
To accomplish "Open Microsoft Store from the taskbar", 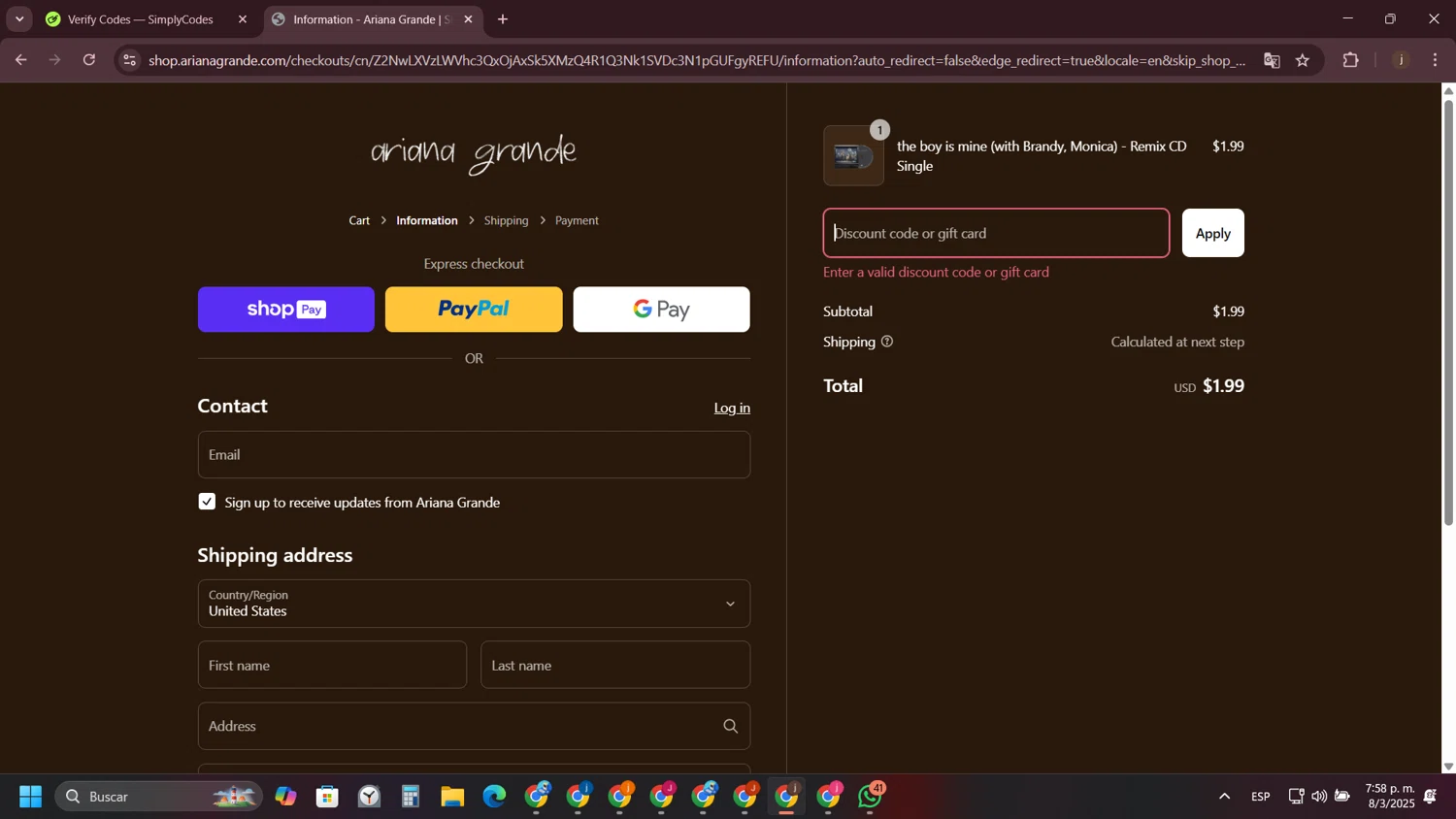I will click(327, 797).
